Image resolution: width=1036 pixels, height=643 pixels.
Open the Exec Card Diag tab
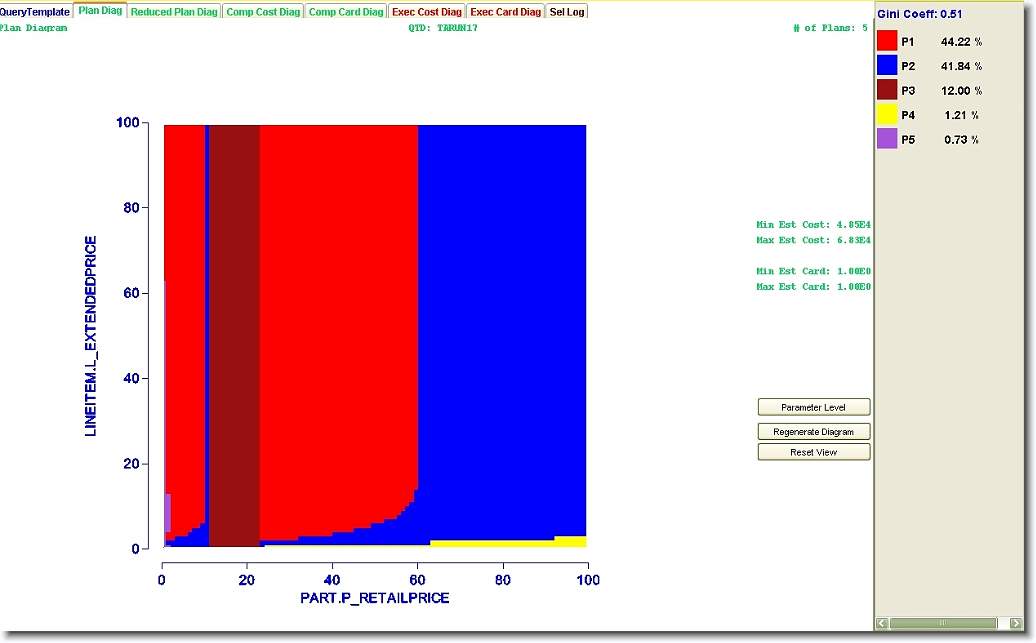pos(505,12)
